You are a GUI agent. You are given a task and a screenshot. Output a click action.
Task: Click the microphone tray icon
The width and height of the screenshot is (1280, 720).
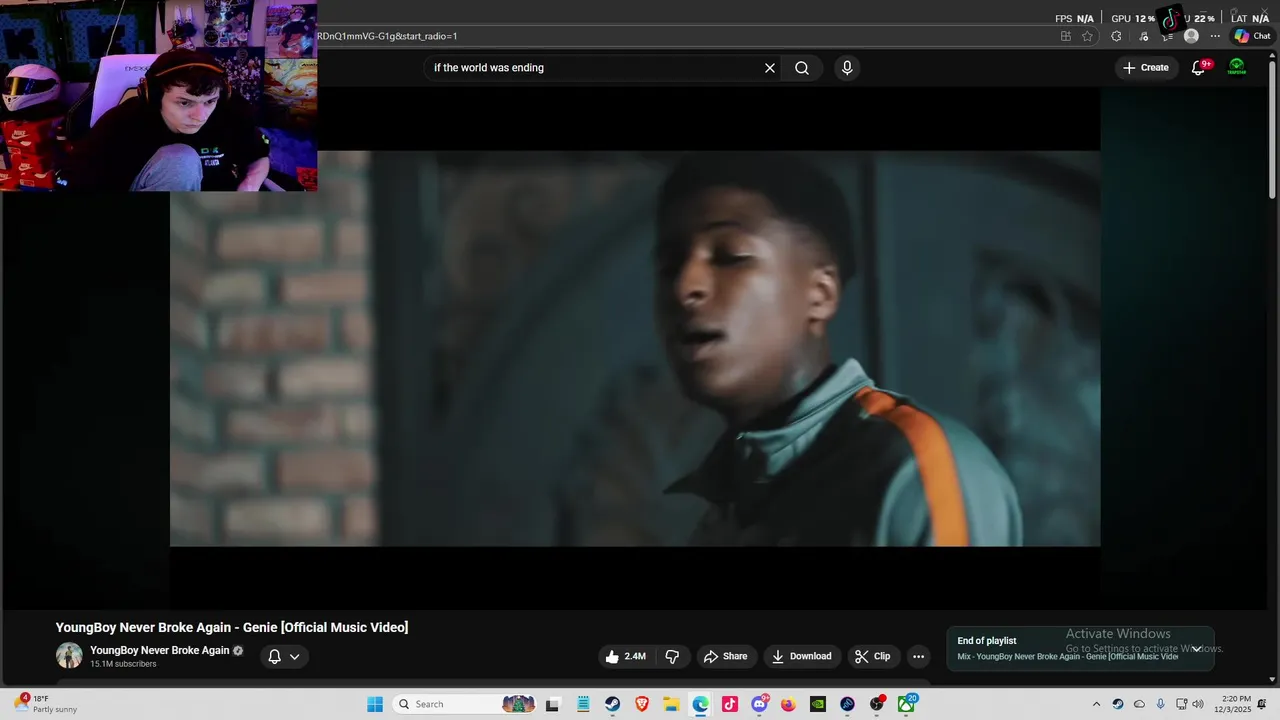point(1160,704)
